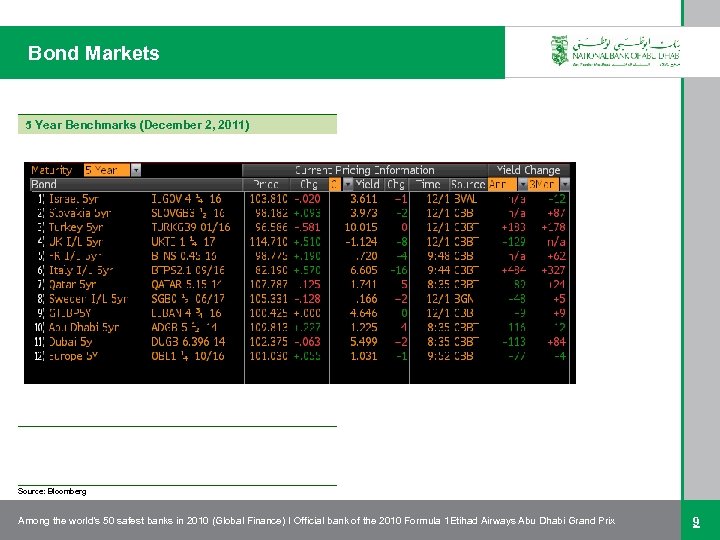720x540 pixels.
Task: Open the 3Mon yield change dropdown arrow
Action: (565, 184)
